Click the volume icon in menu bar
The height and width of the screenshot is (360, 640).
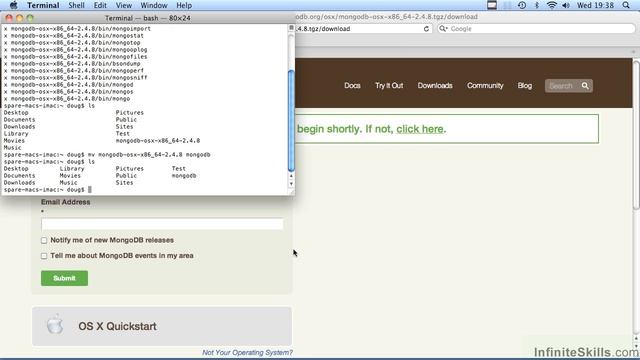pyautogui.click(x=566, y=5)
